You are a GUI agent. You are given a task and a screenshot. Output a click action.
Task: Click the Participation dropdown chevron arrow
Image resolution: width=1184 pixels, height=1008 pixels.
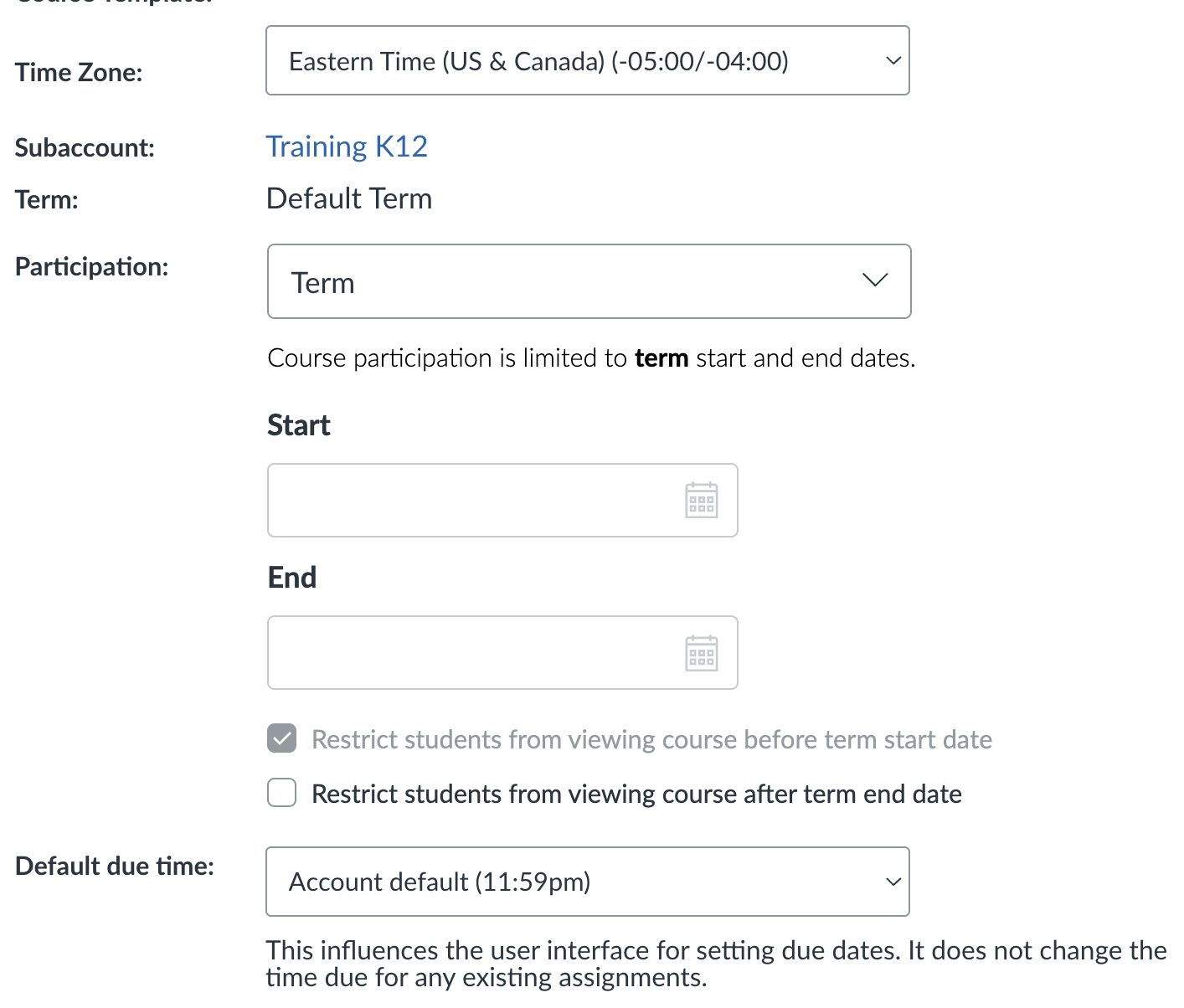coord(874,280)
